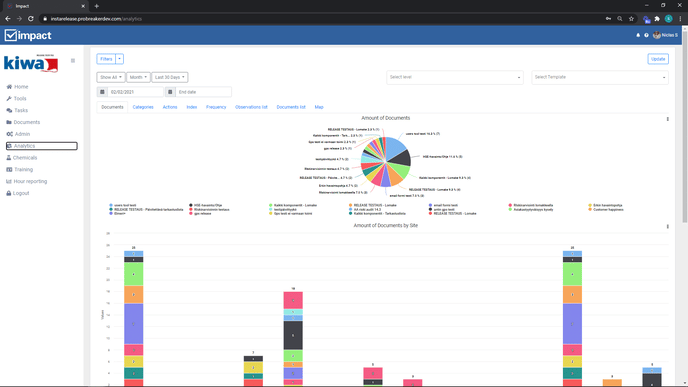Open the Documents by Site chart options menu
The height and width of the screenshot is (387, 688).
click(667, 226)
